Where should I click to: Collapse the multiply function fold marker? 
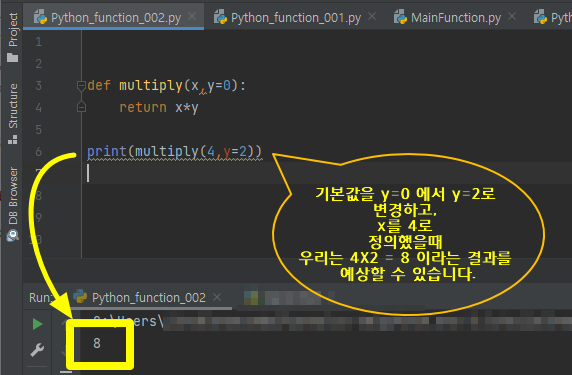tap(81, 86)
